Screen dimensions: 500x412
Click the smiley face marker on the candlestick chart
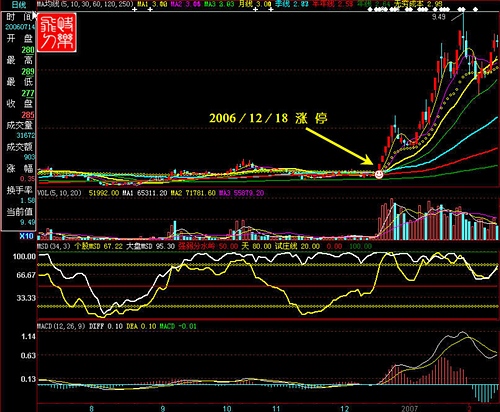(379, 174)
